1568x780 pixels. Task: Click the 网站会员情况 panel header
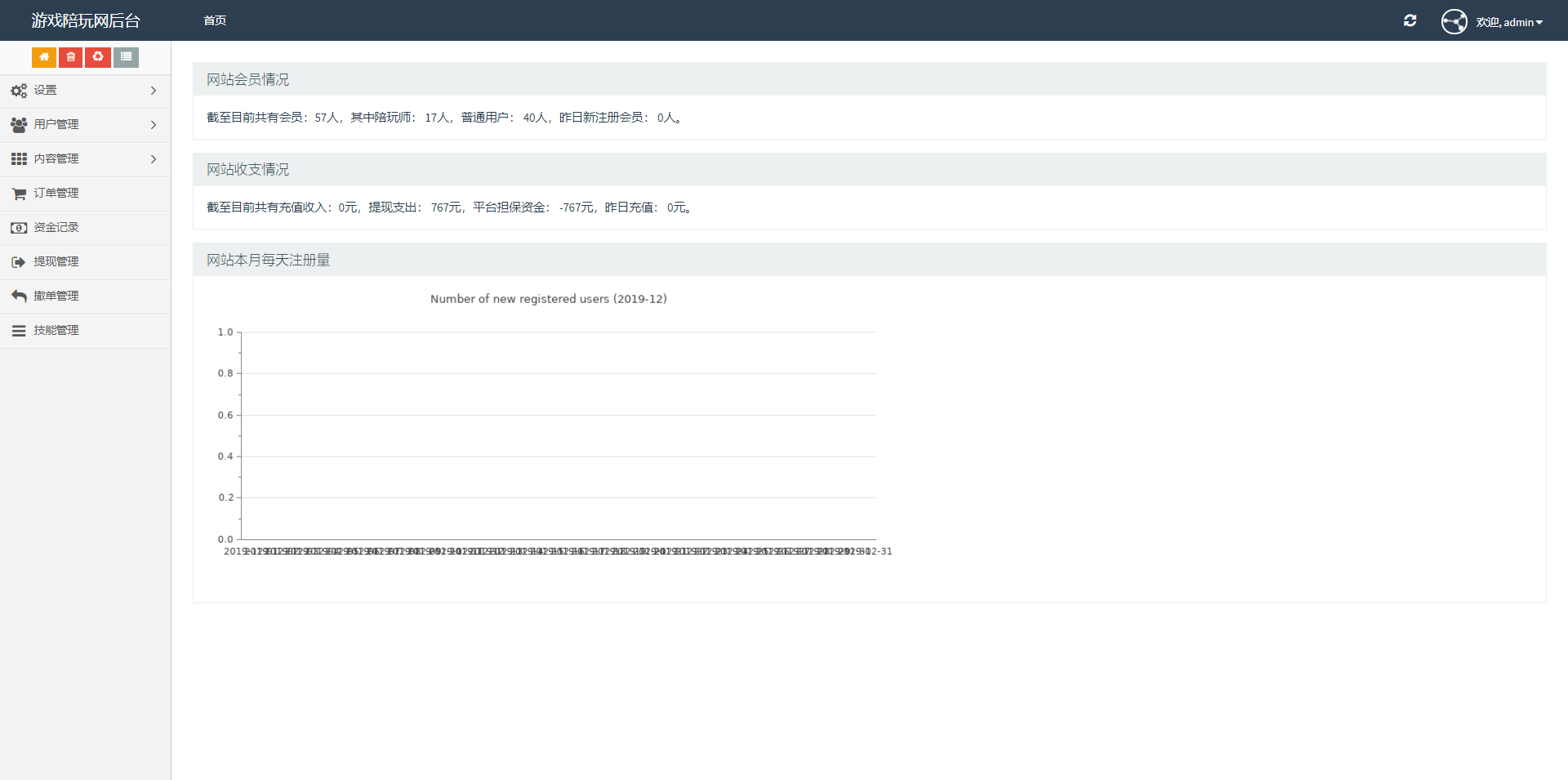coord(869,79)
